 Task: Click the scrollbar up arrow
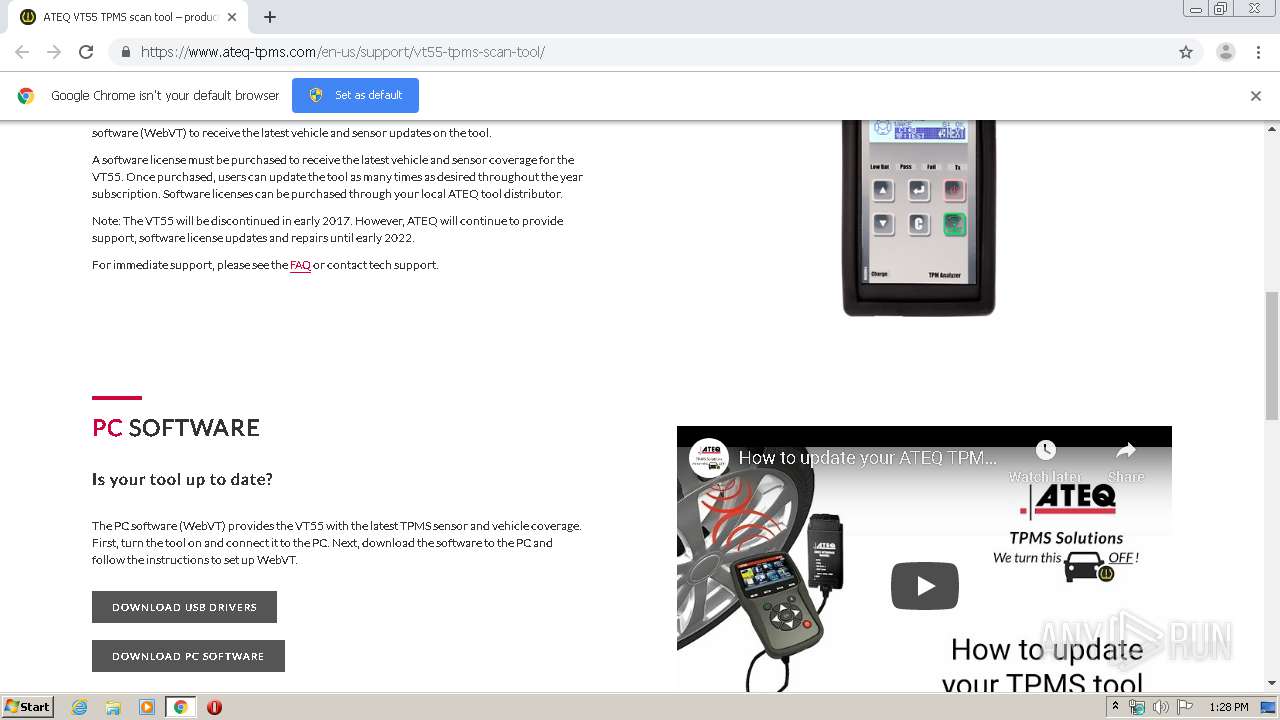(x=1272, y=128)
